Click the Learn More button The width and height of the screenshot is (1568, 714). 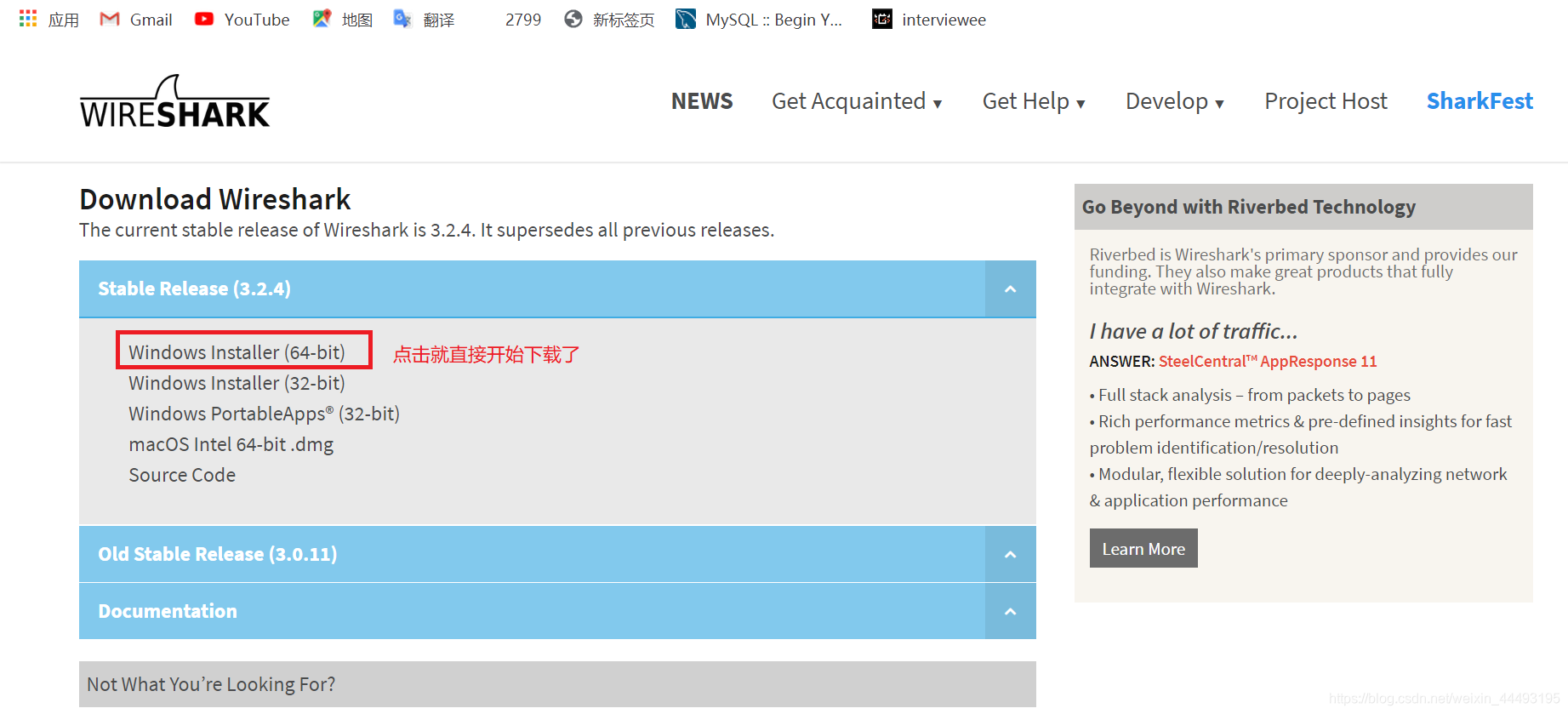coord(1143,549)
